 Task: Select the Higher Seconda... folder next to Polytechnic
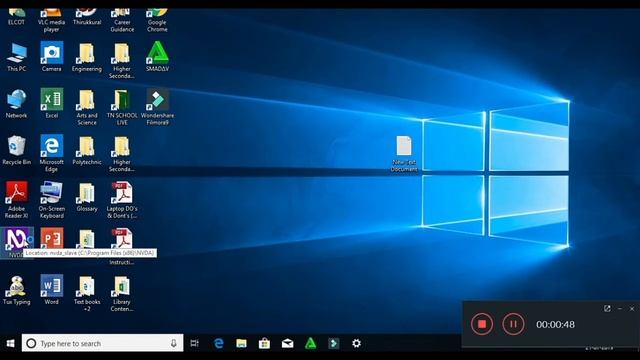point(122,153)
